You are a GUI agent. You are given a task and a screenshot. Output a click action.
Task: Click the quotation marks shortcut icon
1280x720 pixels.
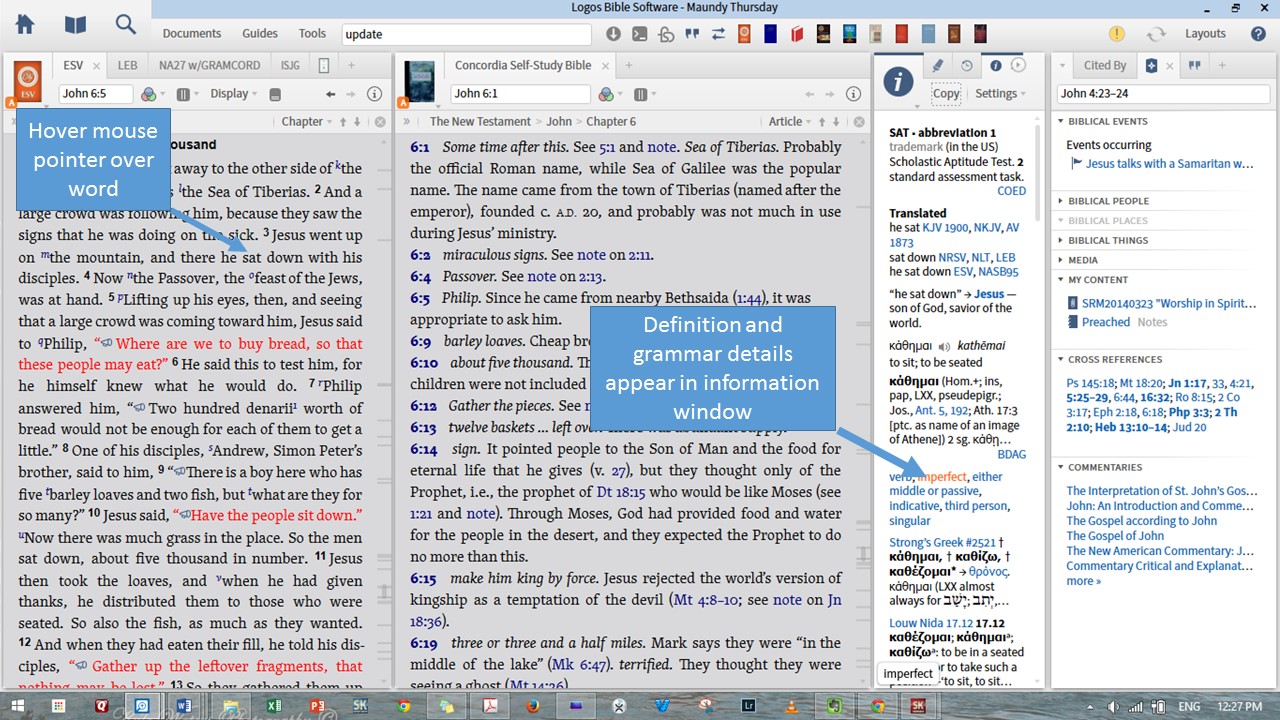pyautogui.click(x=692, y=33)
